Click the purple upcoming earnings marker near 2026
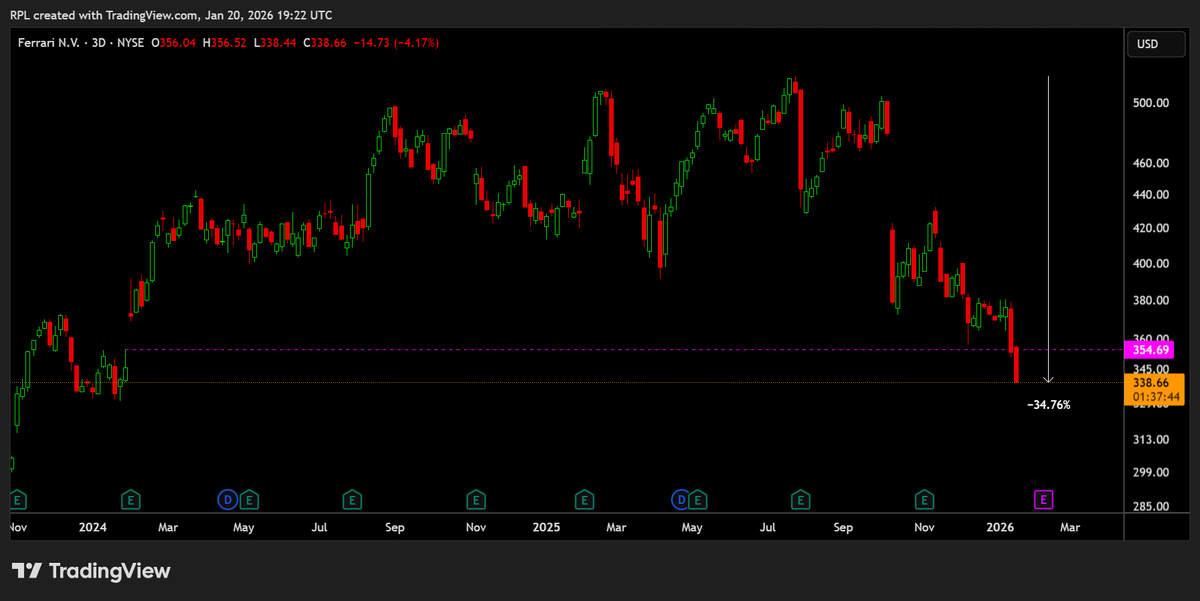 point(1043,499)
